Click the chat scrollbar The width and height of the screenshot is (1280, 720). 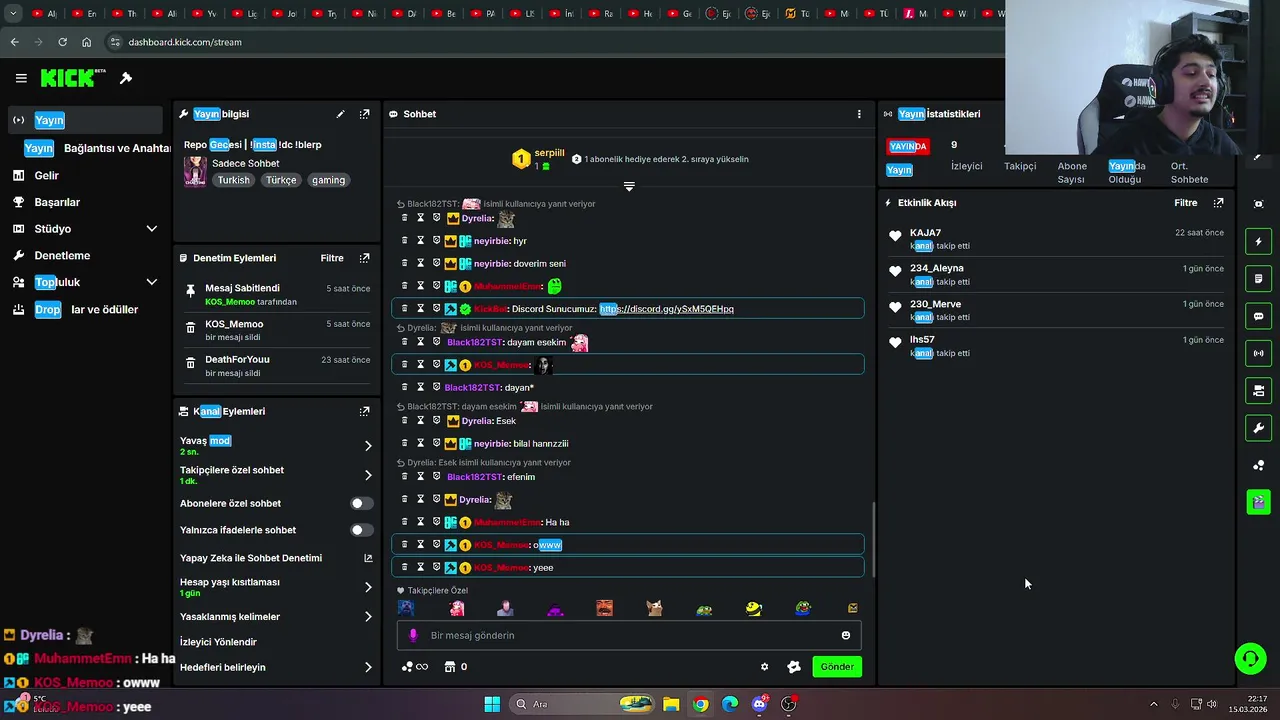[874, 540]
